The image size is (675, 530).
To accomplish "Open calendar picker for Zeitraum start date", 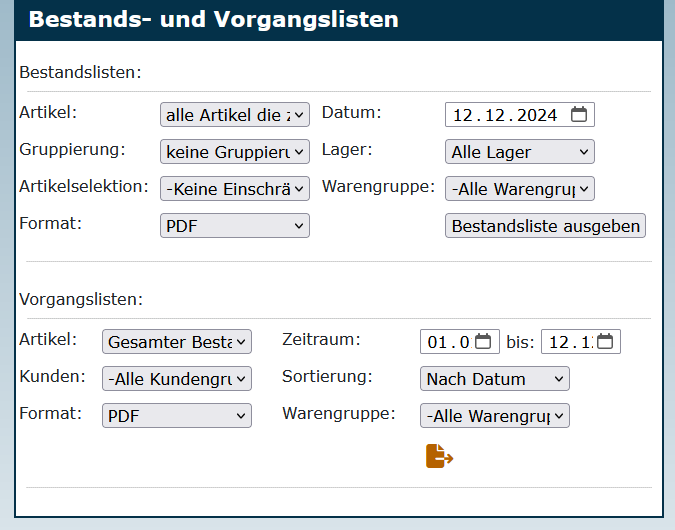I will tap(483, 342).
